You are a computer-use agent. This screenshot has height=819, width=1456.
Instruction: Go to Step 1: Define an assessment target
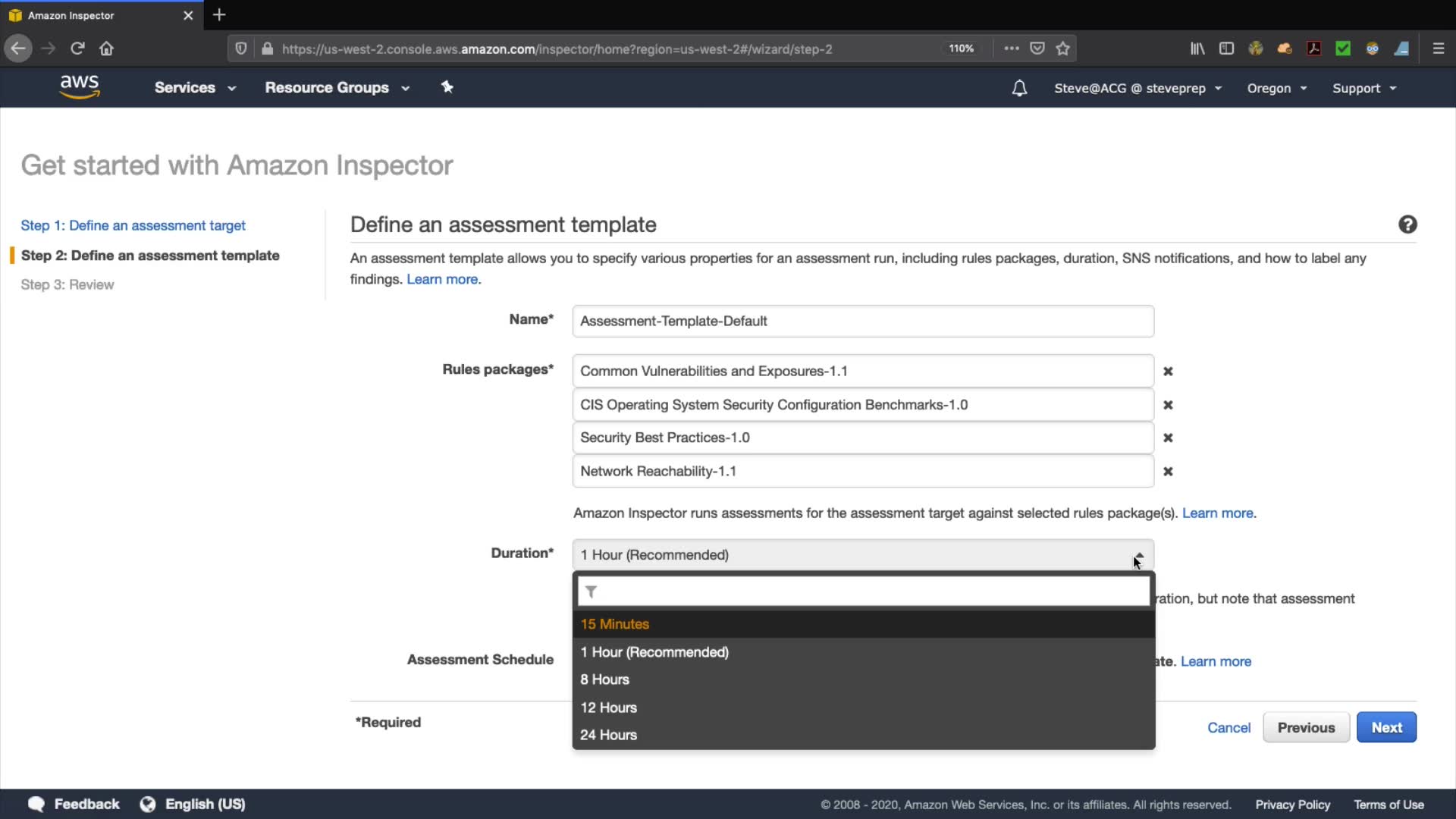coord(133,225)
